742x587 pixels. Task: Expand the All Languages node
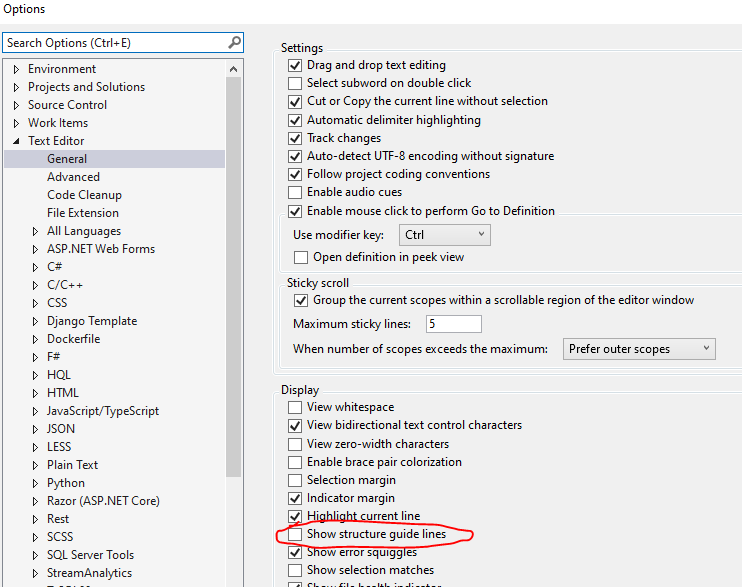click(x=35, y=231)
